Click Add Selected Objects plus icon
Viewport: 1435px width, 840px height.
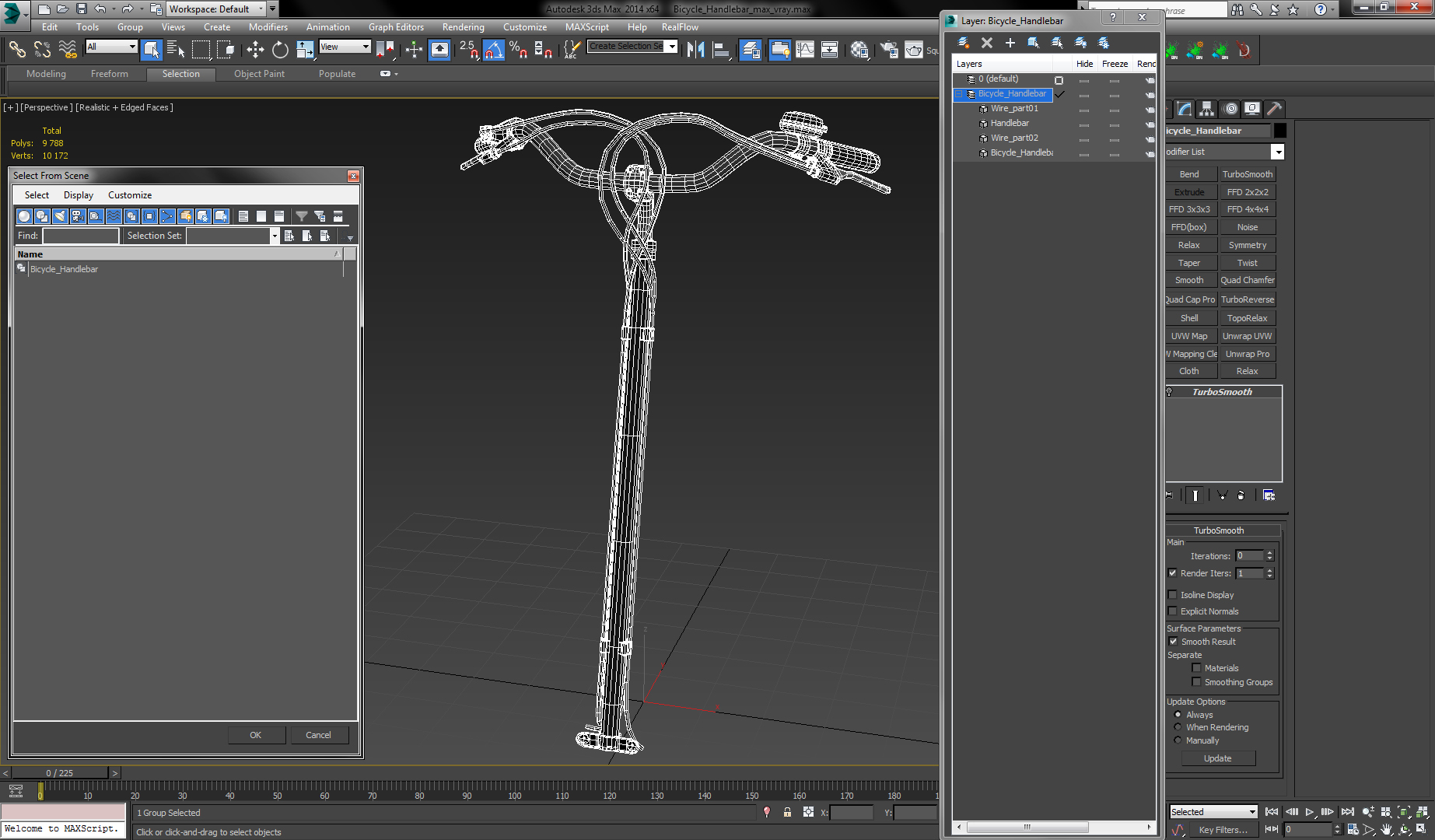[x=1010, y=43]
